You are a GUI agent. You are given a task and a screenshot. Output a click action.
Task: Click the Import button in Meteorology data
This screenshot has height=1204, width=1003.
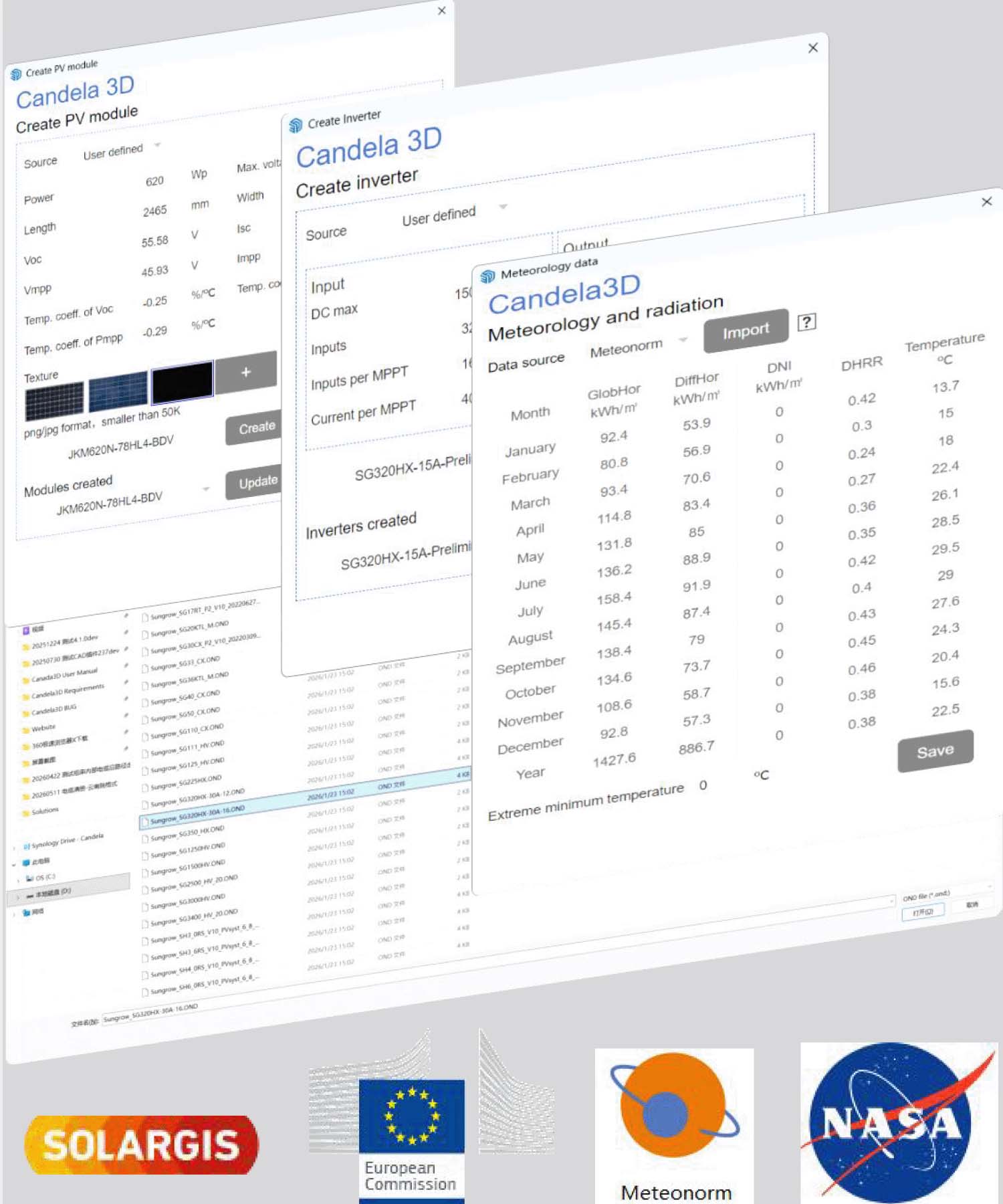tap(746, 330)
